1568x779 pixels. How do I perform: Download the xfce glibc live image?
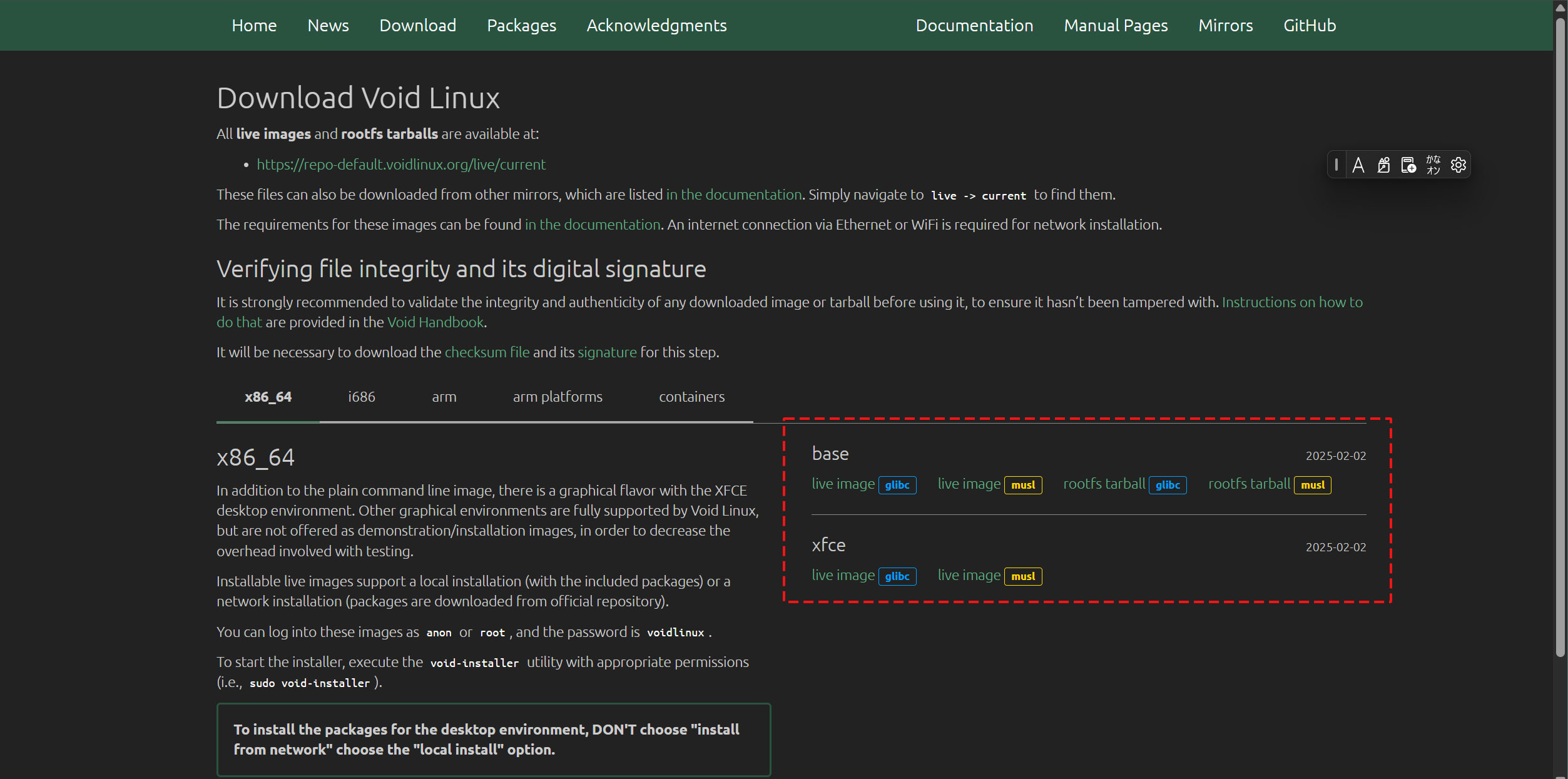[x=843, y=575]
